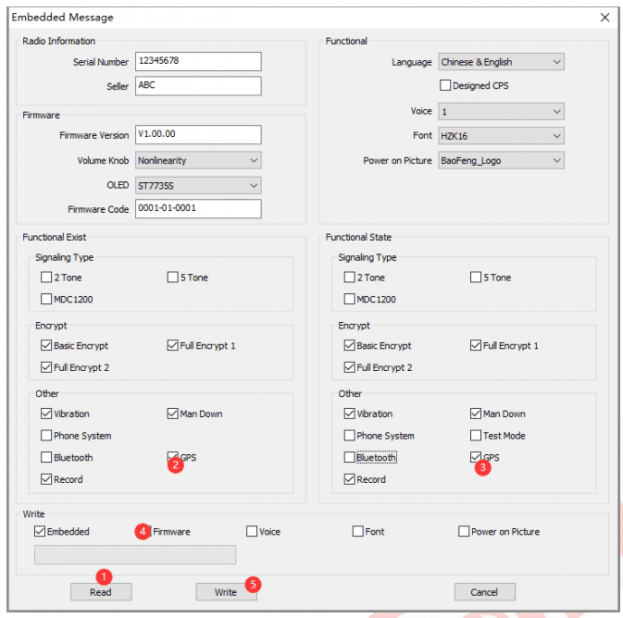The height and width of the screenshot is (618, 623).
Task: Open the Volume Knob dropdown
Action: coord(197,160)
